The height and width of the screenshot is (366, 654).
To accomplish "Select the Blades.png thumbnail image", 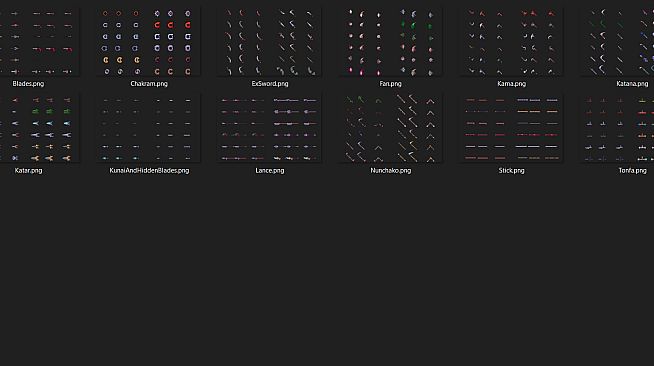I will (40, 41).
